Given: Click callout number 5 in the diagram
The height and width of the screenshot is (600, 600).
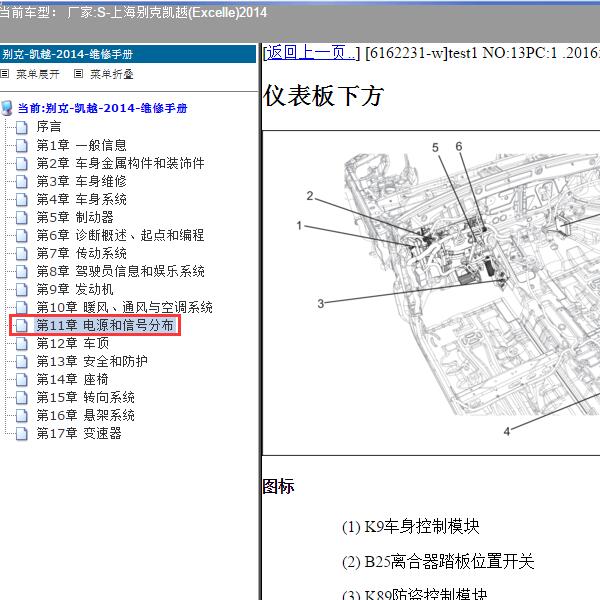Looking at the screenshot, I should click(x=435, y=148).
